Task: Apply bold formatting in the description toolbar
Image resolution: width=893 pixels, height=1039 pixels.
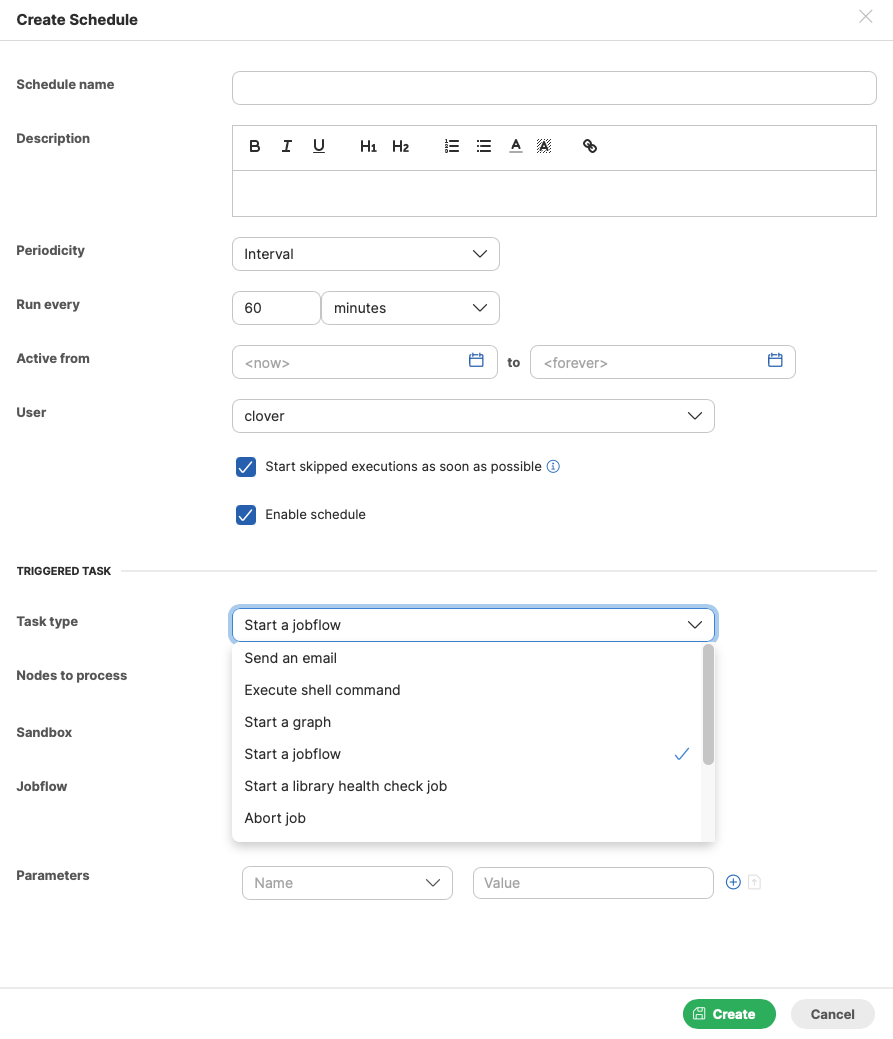Action: [x=254, y=146]
